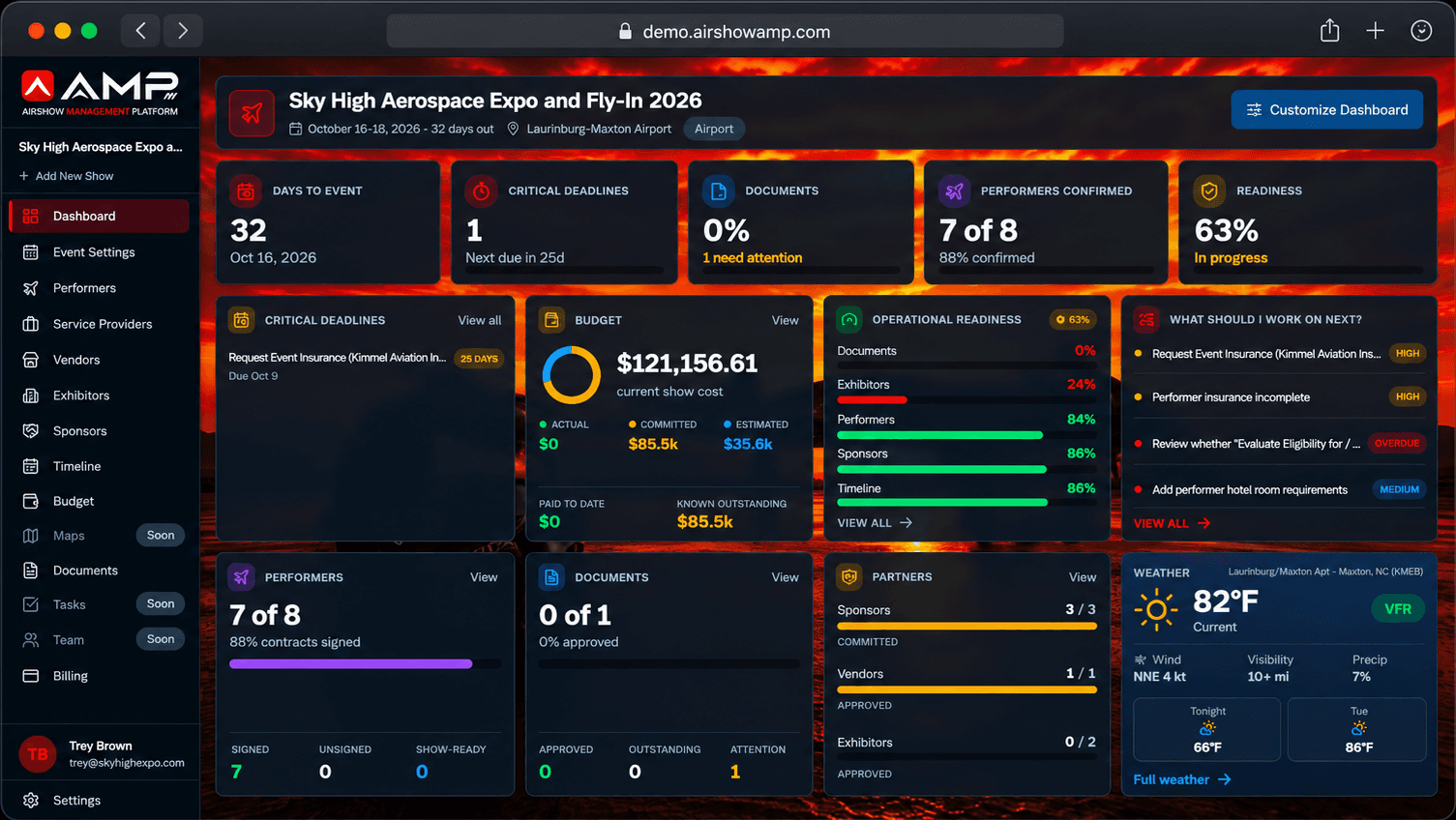Click the Airport tag in the header
This screenshot has width=1456, height=820.
[714, 129]
